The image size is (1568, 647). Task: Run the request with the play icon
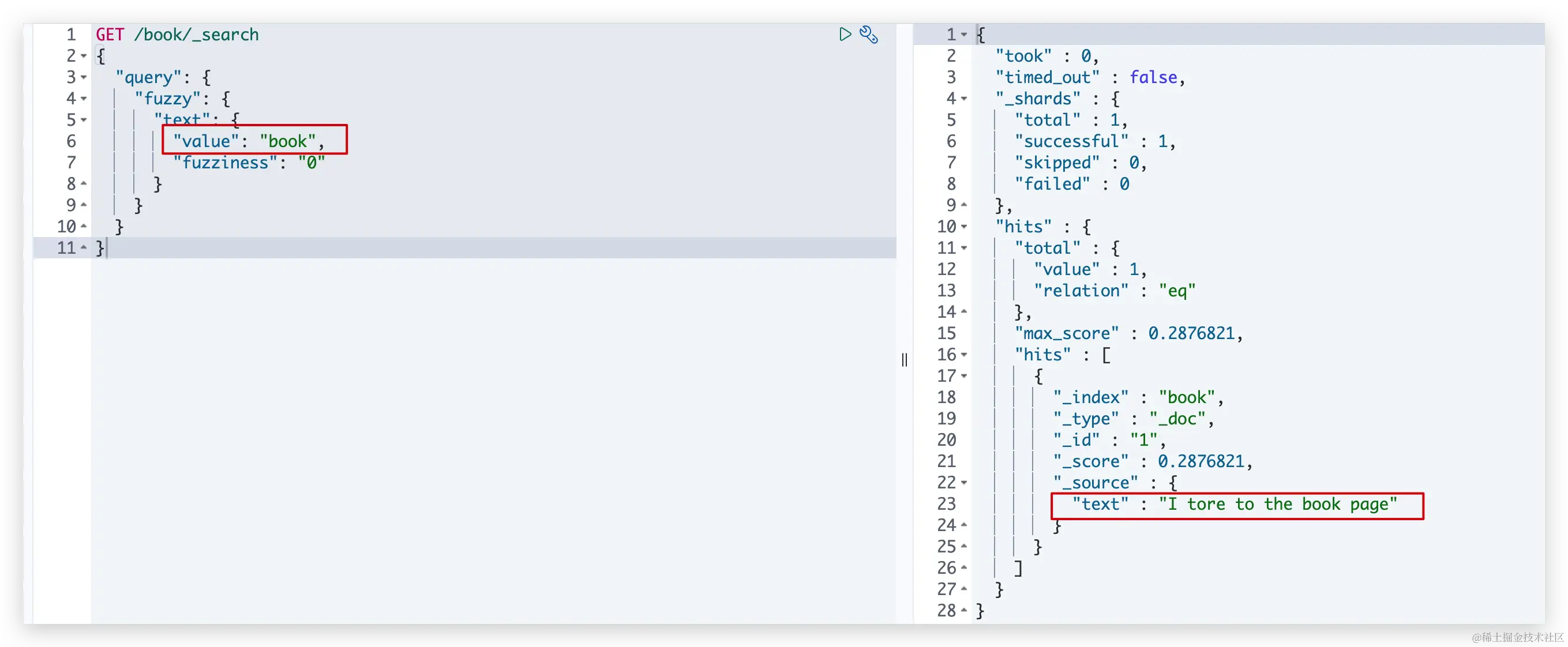(x=845, y=35)
